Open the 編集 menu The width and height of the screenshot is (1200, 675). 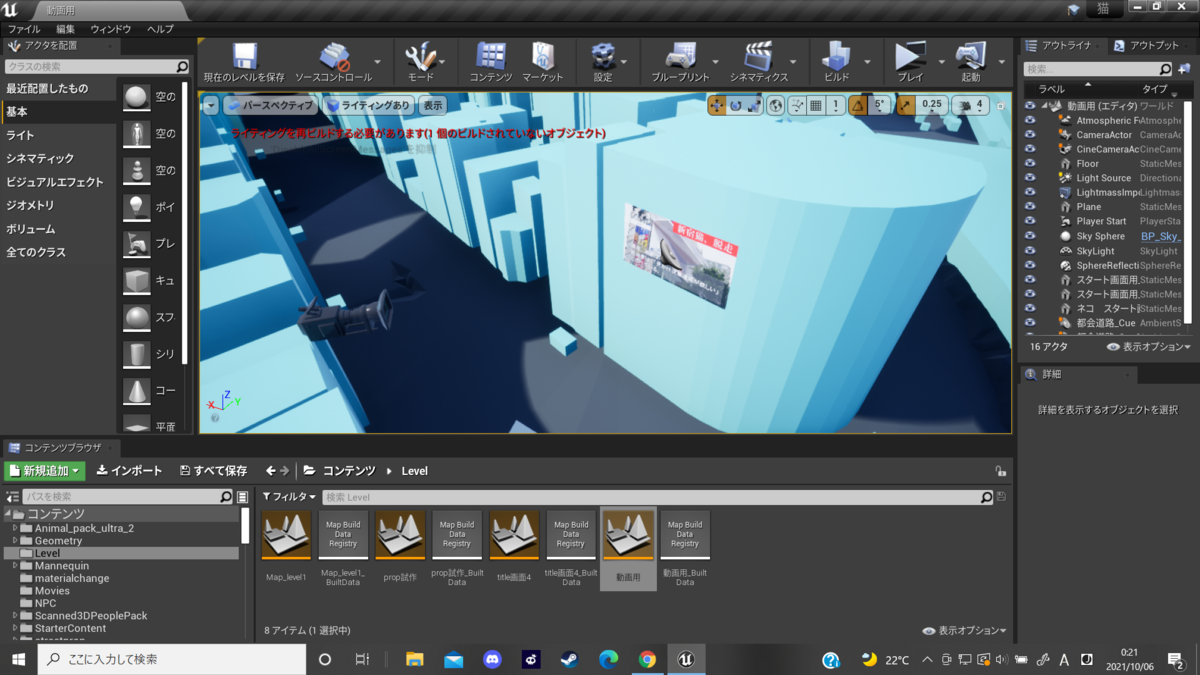tap(66, 29)
